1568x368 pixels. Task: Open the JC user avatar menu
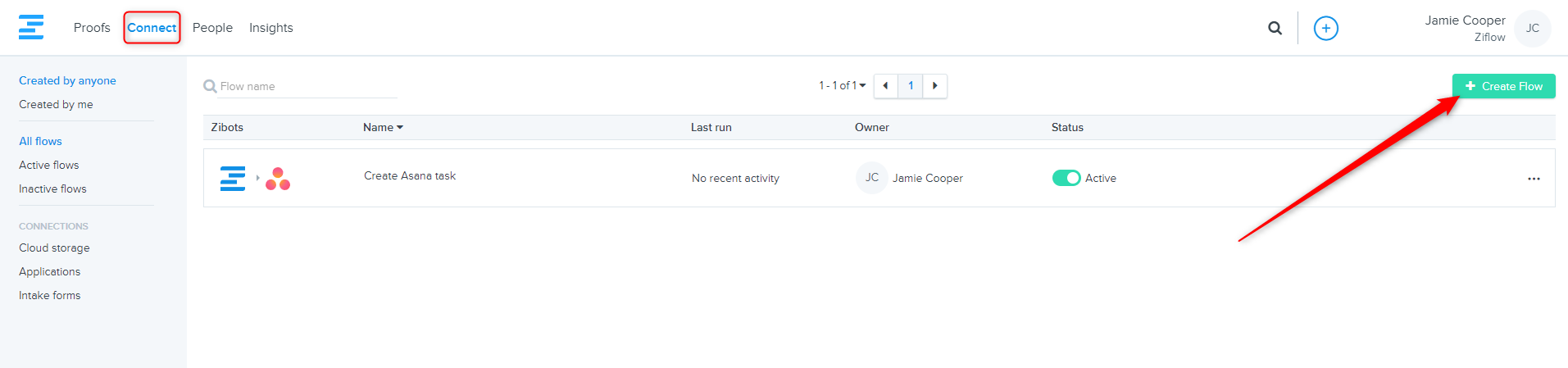1531,29
